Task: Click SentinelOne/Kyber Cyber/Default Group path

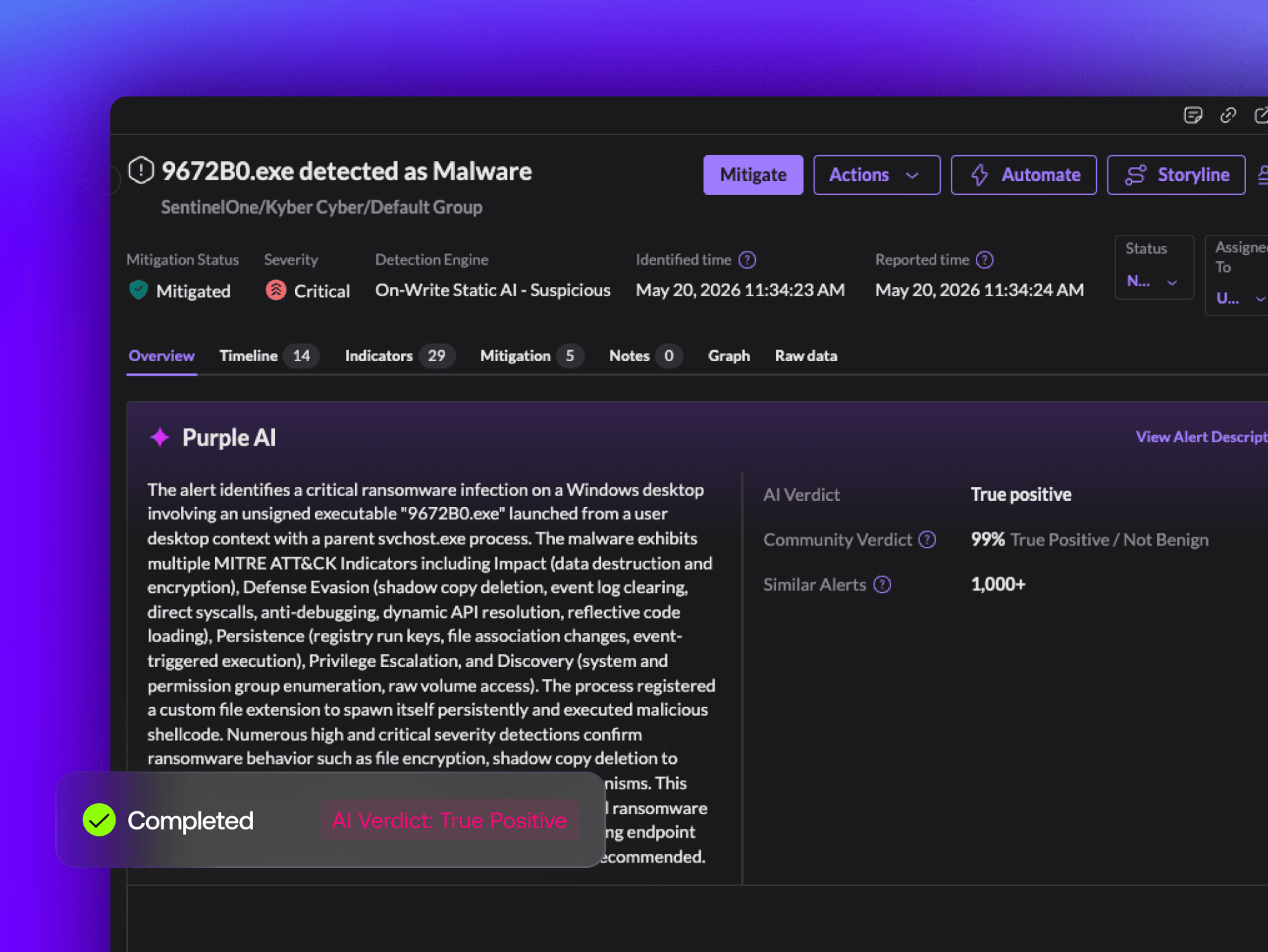Action: click(x=321, y=207)
